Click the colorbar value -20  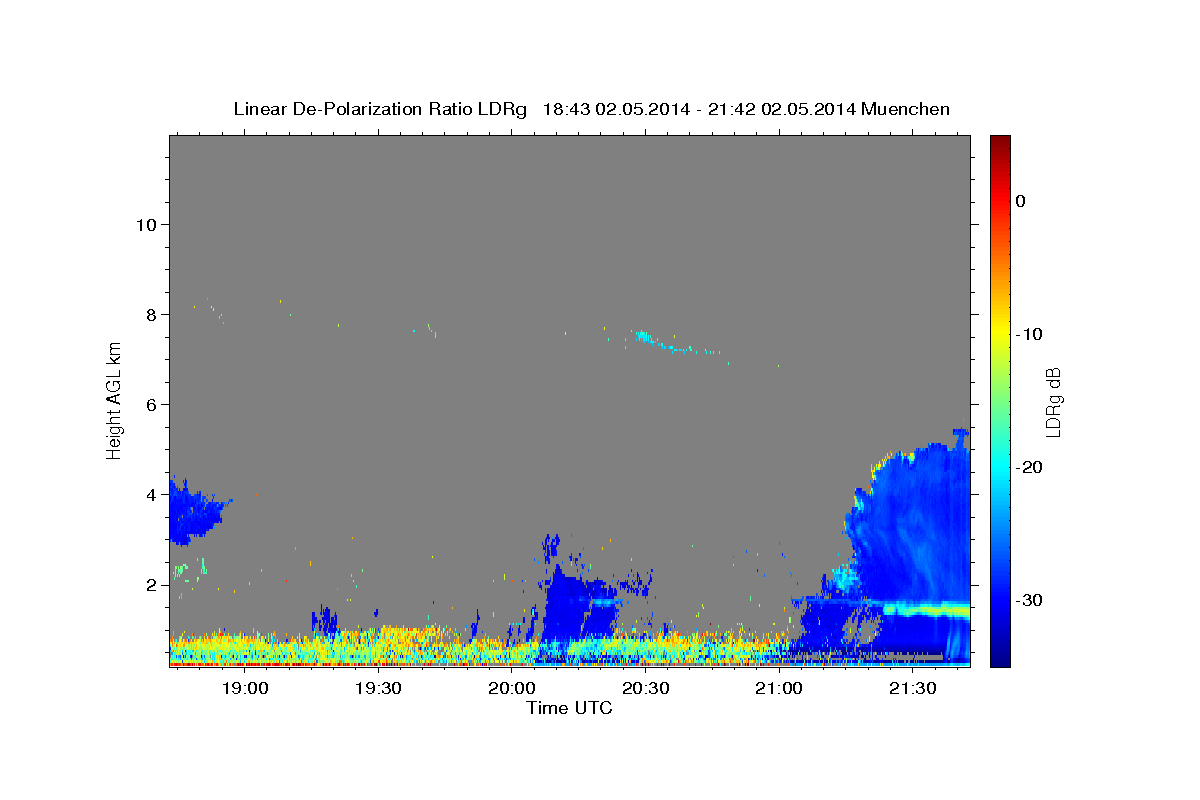pos(1029,467)
